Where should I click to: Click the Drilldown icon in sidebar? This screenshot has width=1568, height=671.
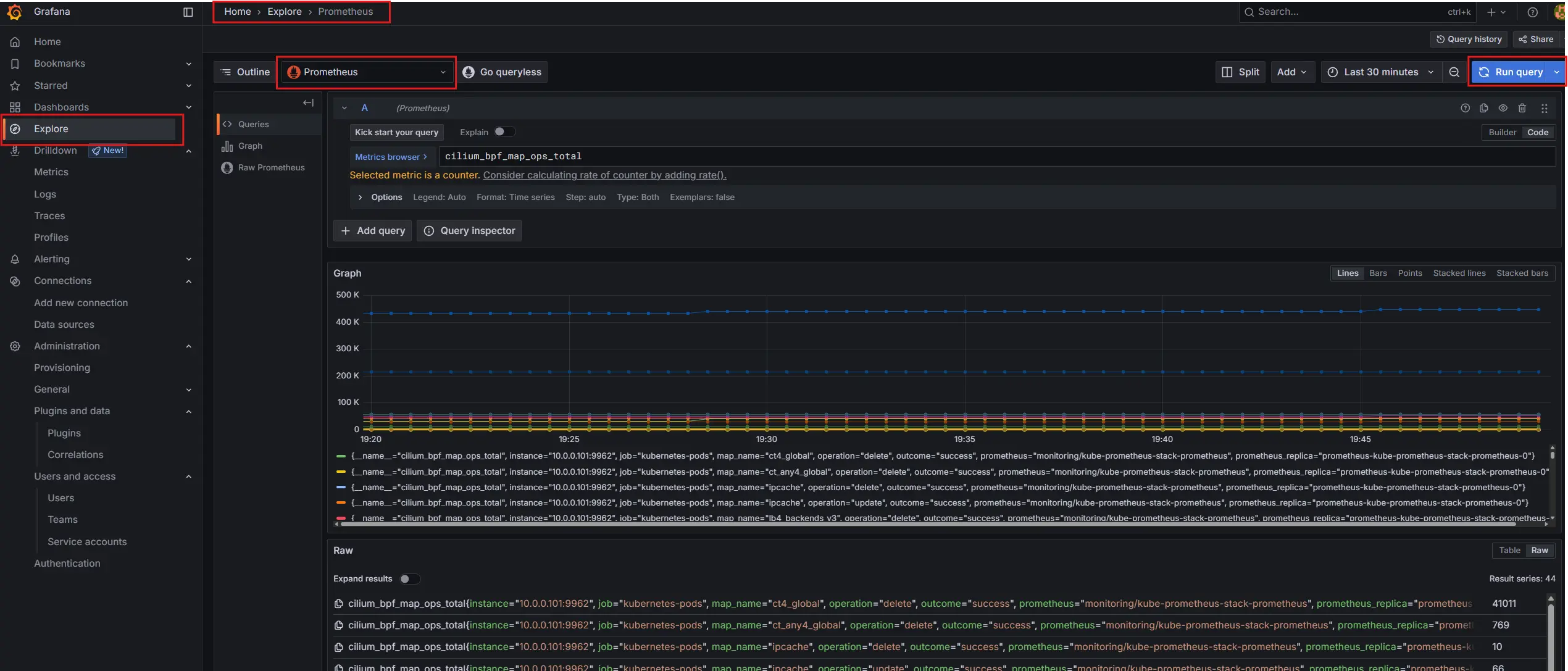click(15, 151)
